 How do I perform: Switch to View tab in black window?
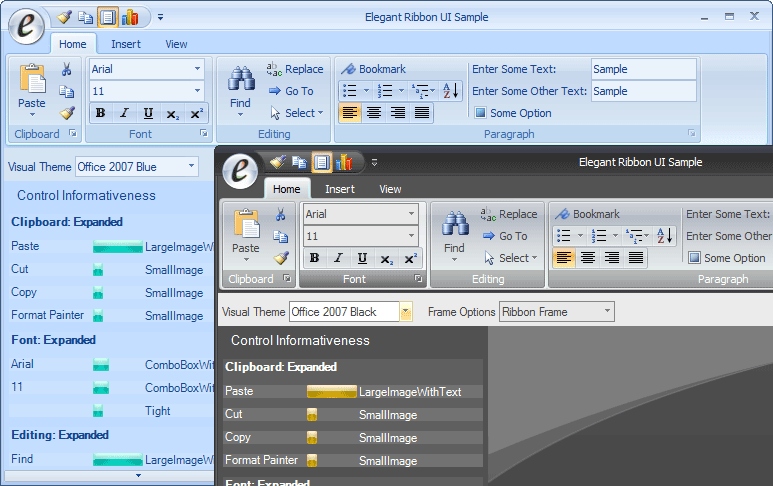pos(390,189)
